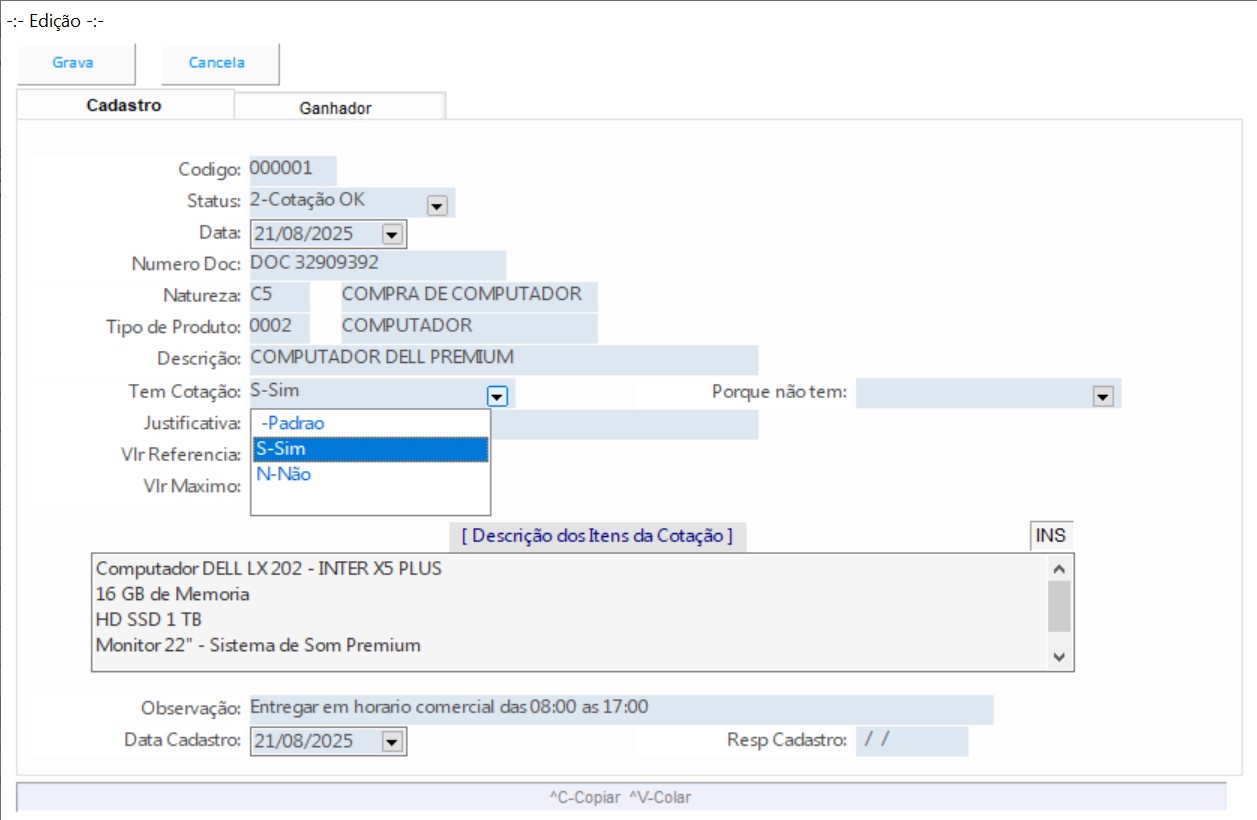This screenshot has height=820, width=1257.
Task: Open the Status dropdown arrow
Action: pyautogui.click(x=437, y=205)
